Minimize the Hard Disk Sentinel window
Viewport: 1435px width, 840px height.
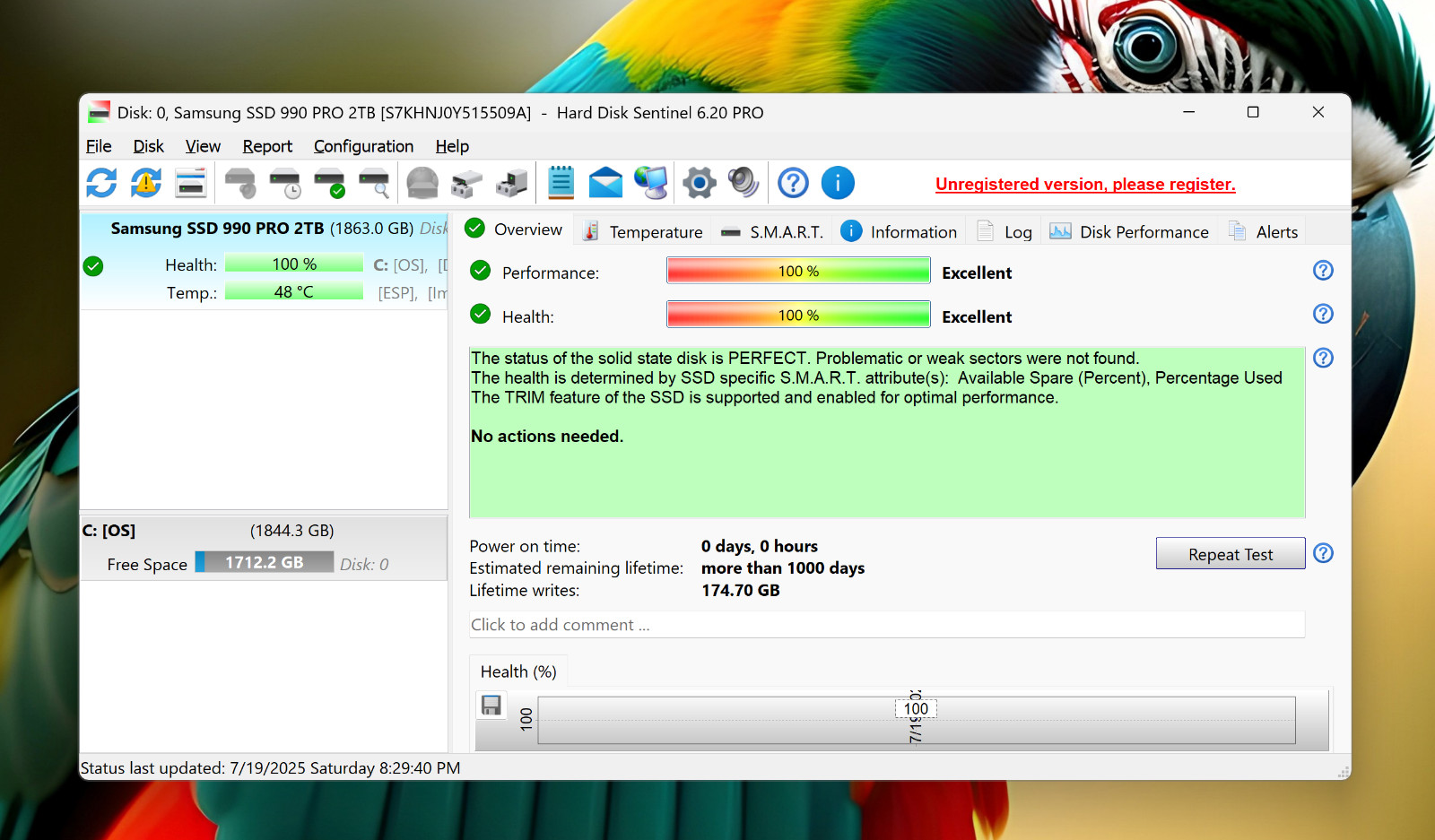(1188, 112)
